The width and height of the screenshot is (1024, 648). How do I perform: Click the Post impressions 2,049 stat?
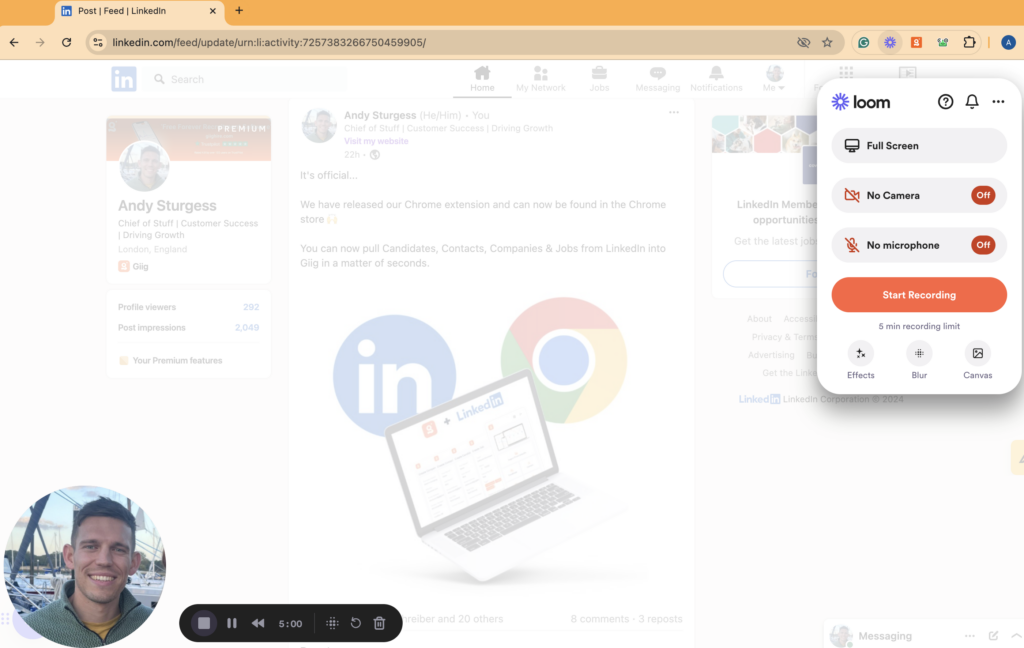click(188, 328)
